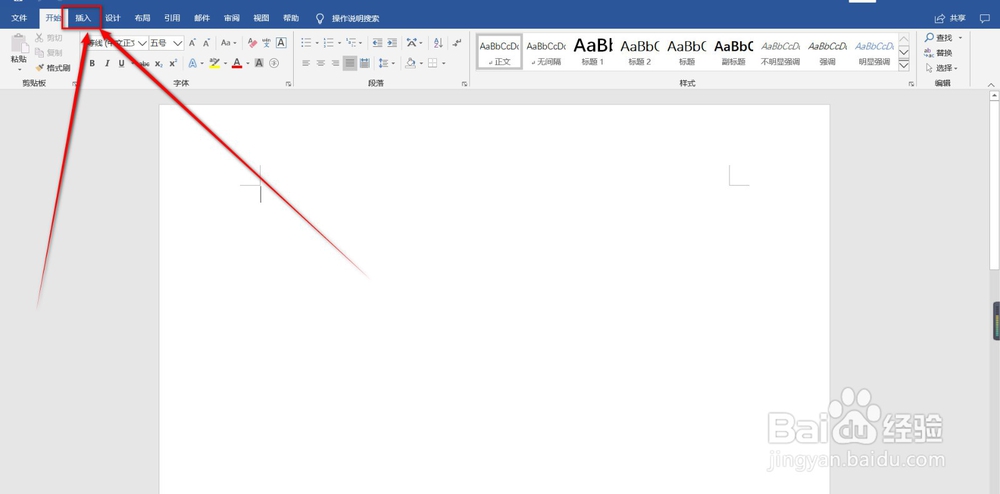
Task: Switch to the References (引用) tab
Action: click(172, 18)
